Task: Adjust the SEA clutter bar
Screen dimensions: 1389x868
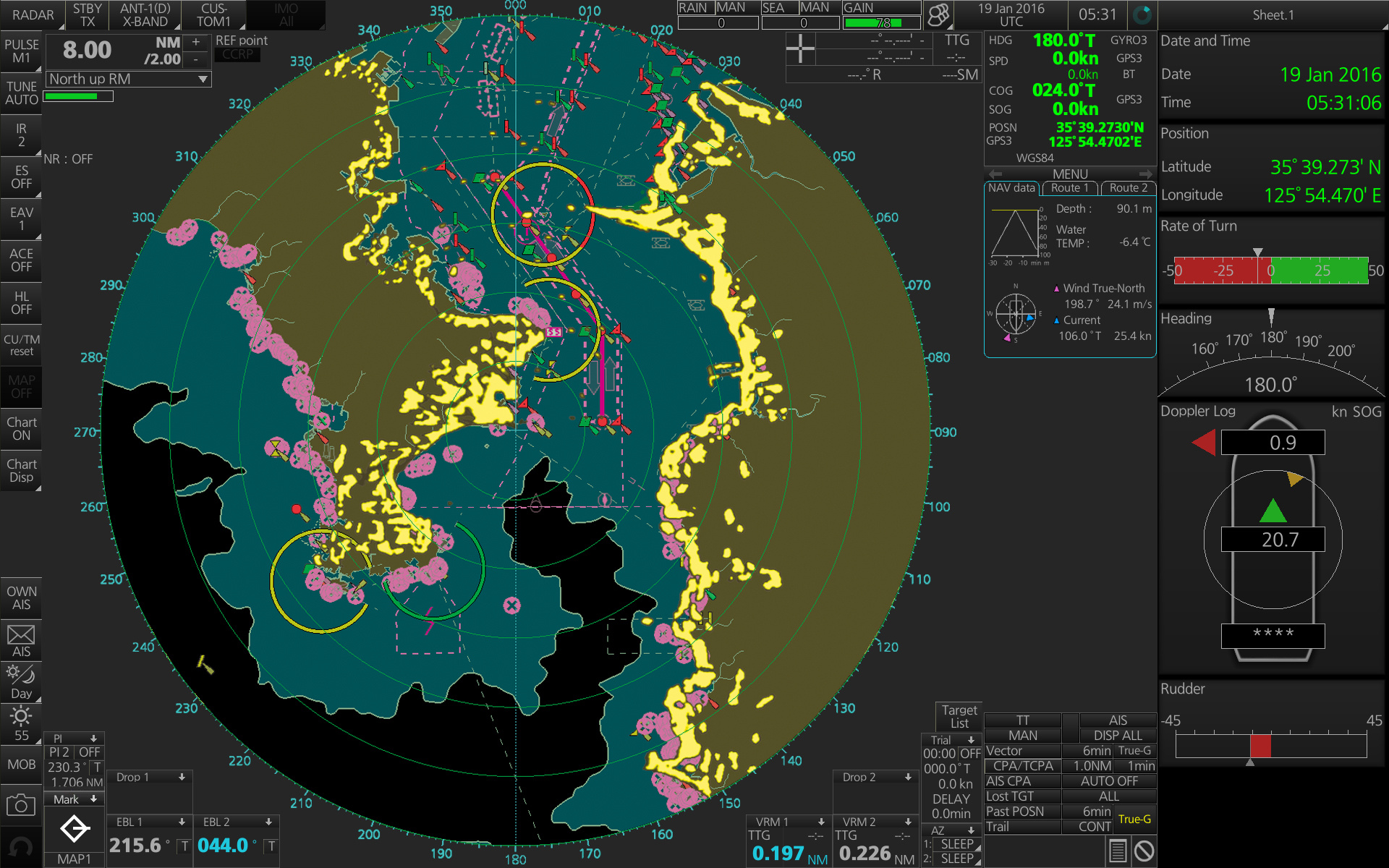Action: tap(801, 22)
